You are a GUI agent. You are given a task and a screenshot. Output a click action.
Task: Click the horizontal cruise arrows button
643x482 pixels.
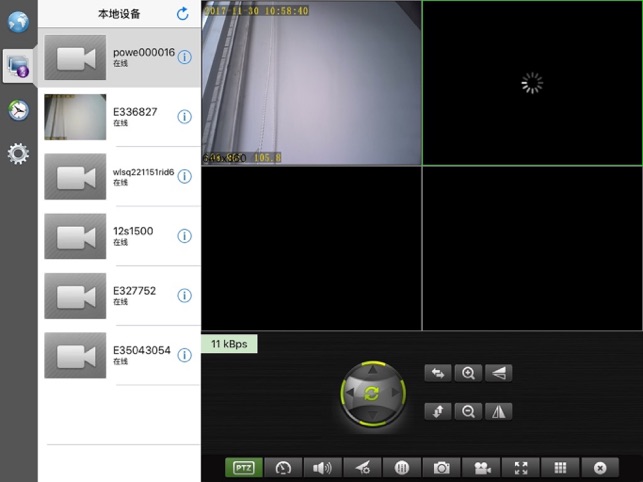tap(438, 373)
